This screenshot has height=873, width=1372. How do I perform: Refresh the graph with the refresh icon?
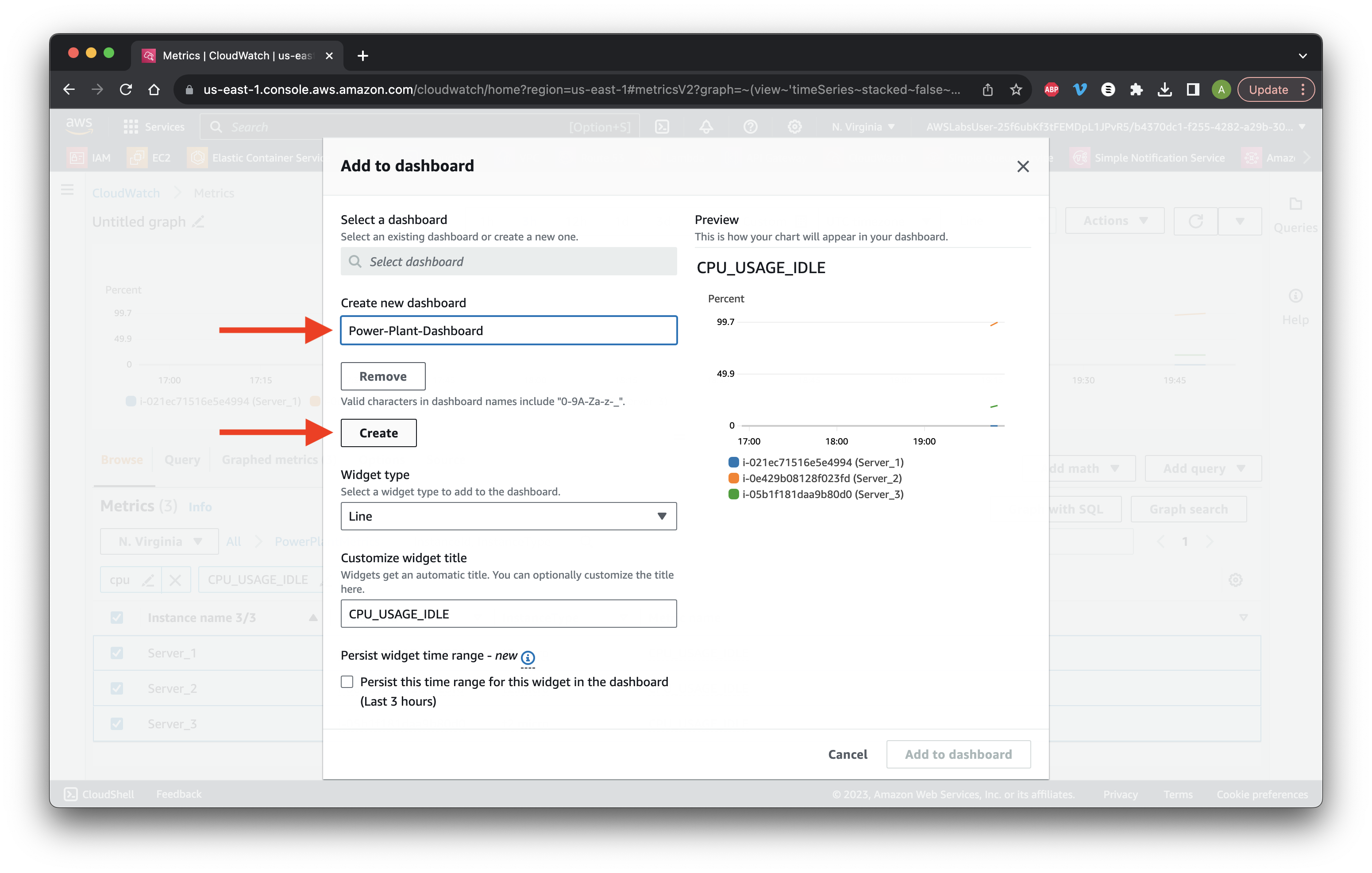click(x=1195, y=220)
